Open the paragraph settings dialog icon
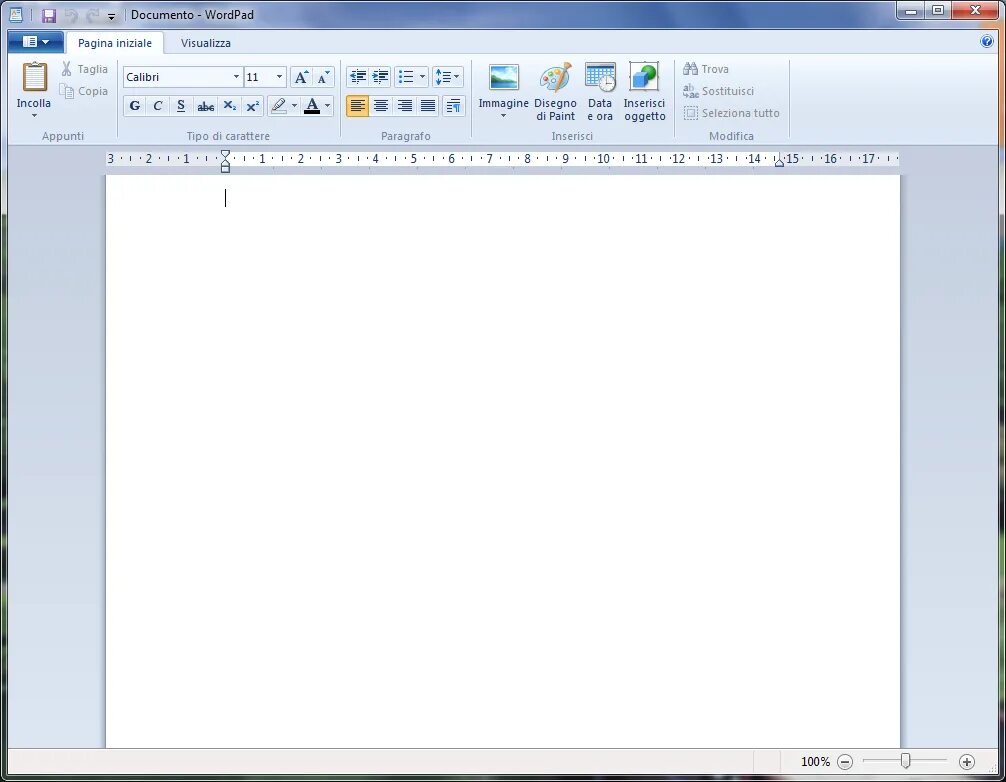1006x782 pixels. point(454,106)
